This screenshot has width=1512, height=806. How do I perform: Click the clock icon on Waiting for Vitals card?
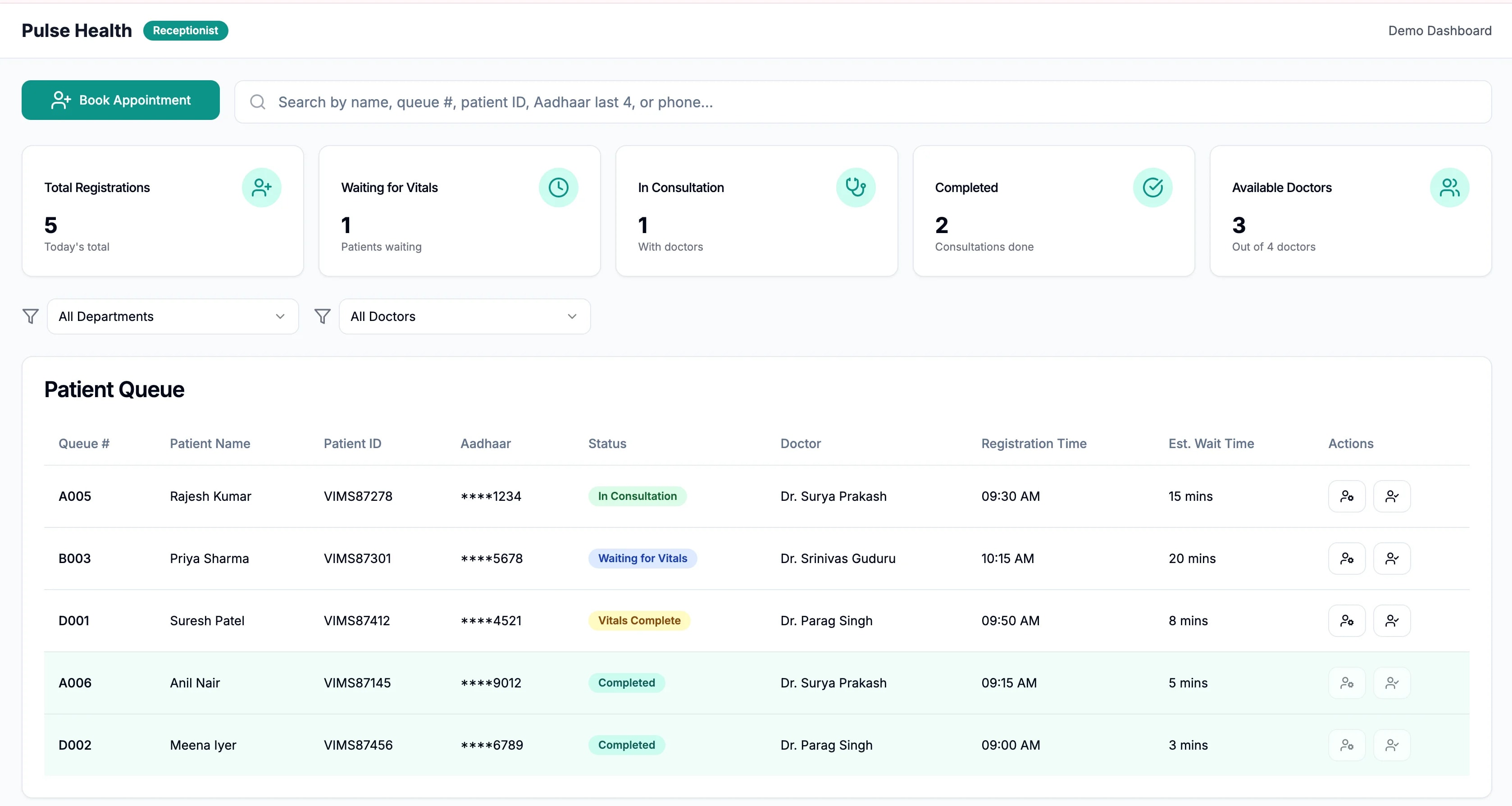pyautogui.click(x=558, y=187)
